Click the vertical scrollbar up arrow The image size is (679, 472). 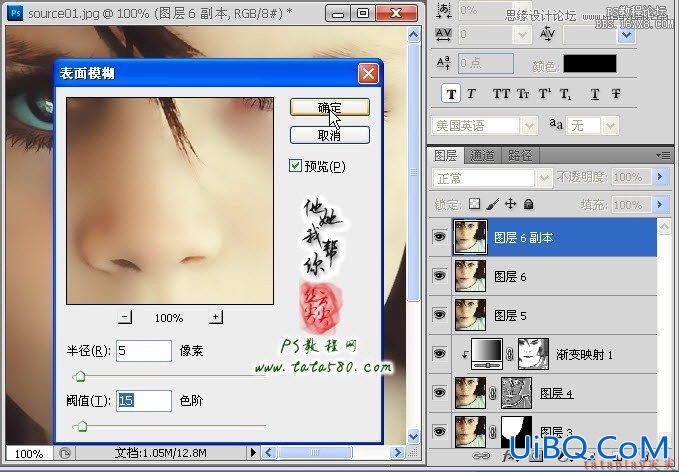point(414,35)
